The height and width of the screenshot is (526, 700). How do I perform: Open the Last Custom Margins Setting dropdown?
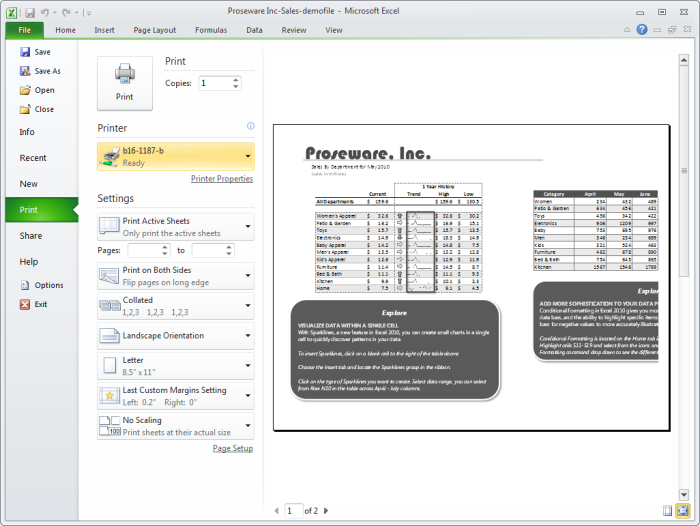pyautogui.click(x=176, y=396)
